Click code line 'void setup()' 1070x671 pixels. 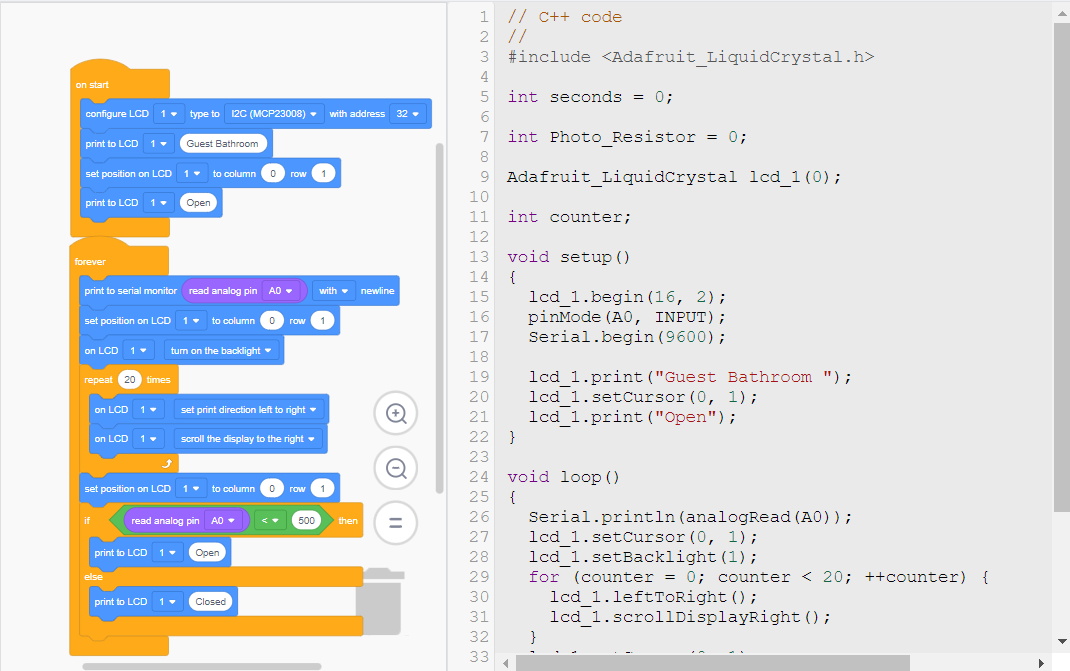[569, 257]
